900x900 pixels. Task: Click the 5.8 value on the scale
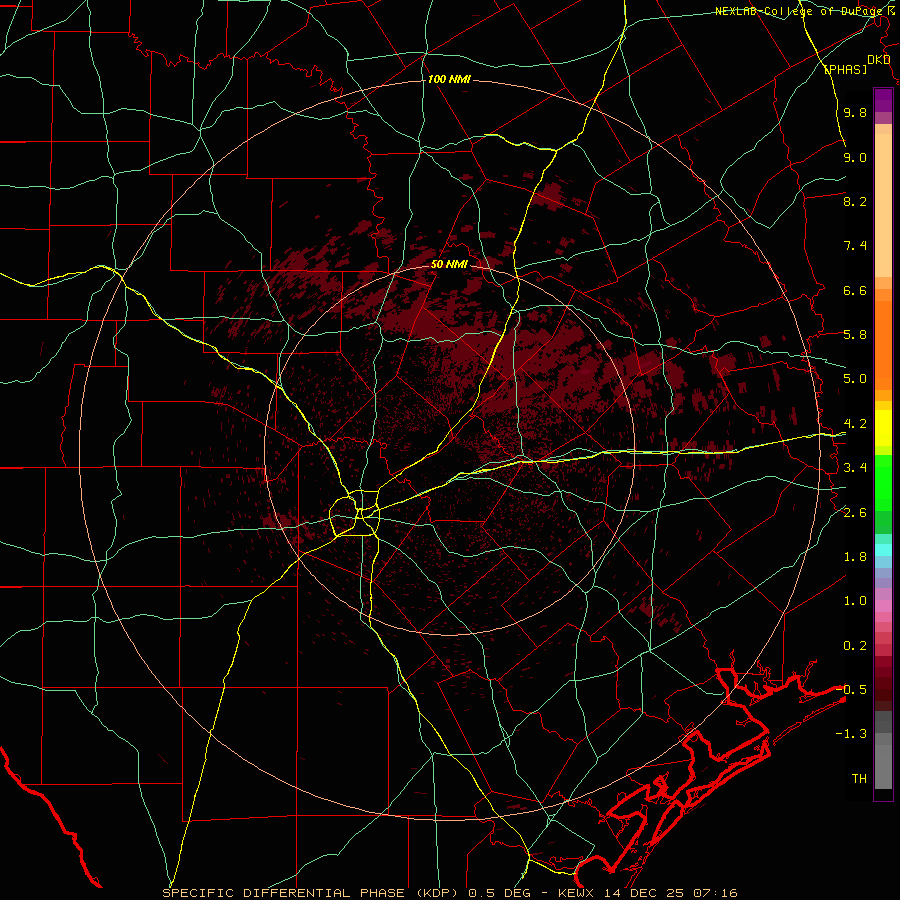click(x=855, y=335)
